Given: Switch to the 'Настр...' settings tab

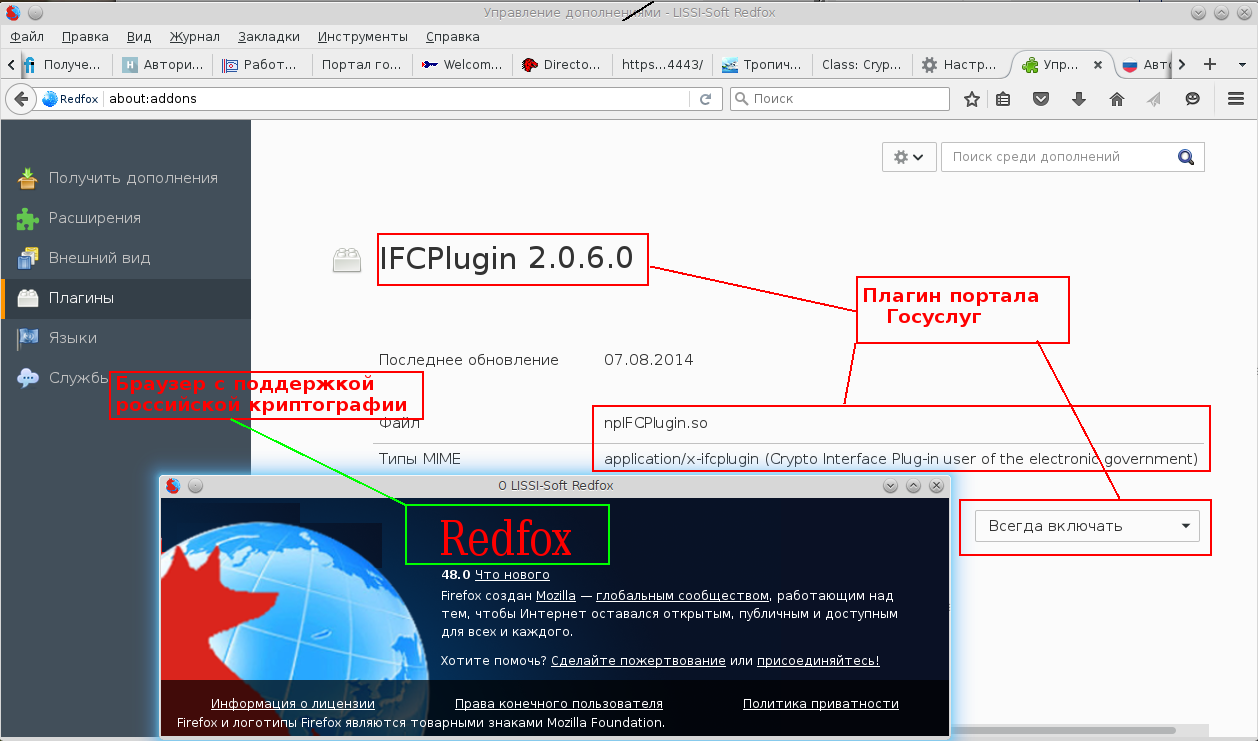Looking at the screenshot, I should pos(959,64).
